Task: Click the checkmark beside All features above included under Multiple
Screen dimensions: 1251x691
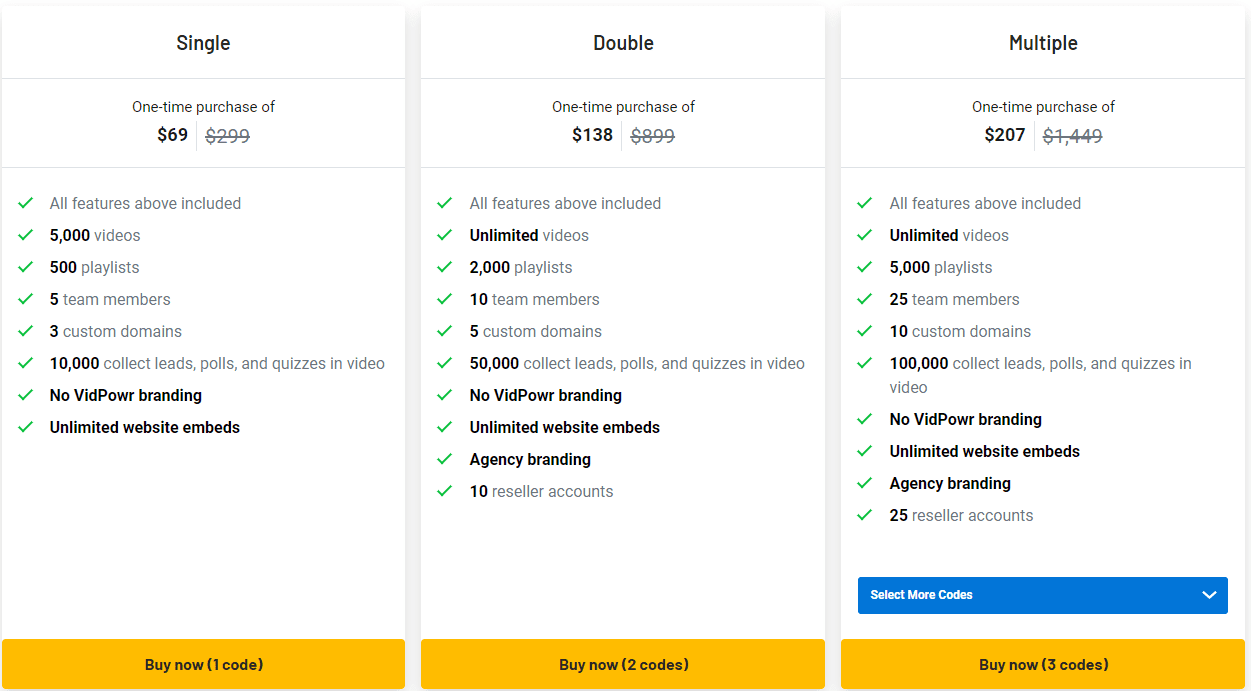Action: (x=866, y=203)
